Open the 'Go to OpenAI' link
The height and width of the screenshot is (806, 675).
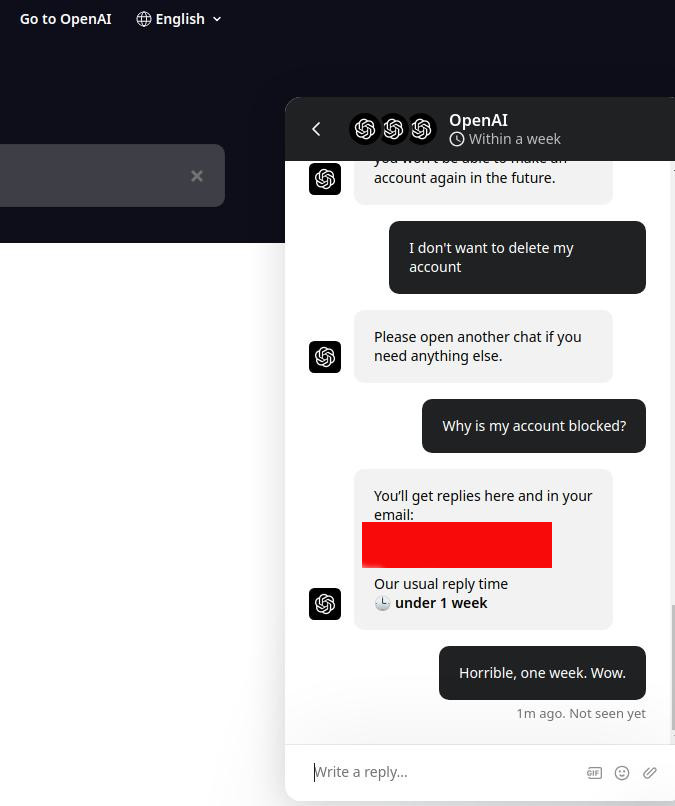[x=66, y=19]
